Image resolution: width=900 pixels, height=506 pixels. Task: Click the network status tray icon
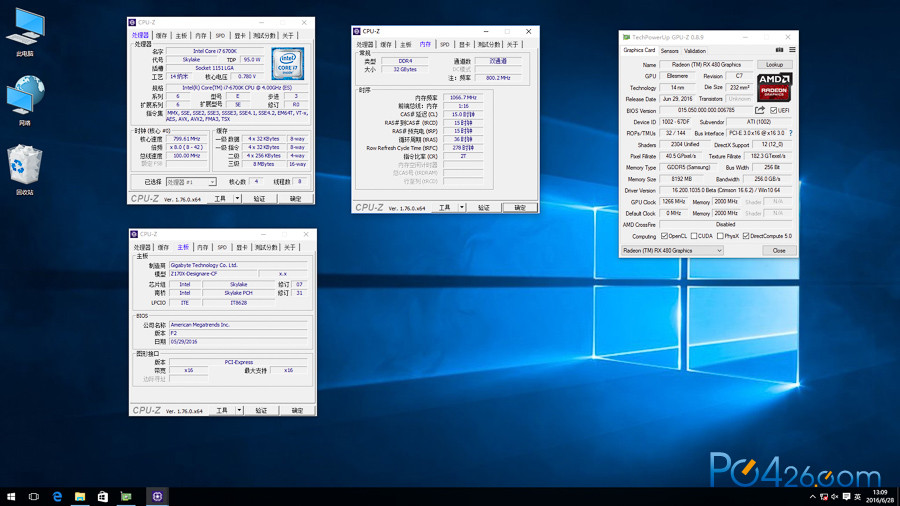coord(824,497)
